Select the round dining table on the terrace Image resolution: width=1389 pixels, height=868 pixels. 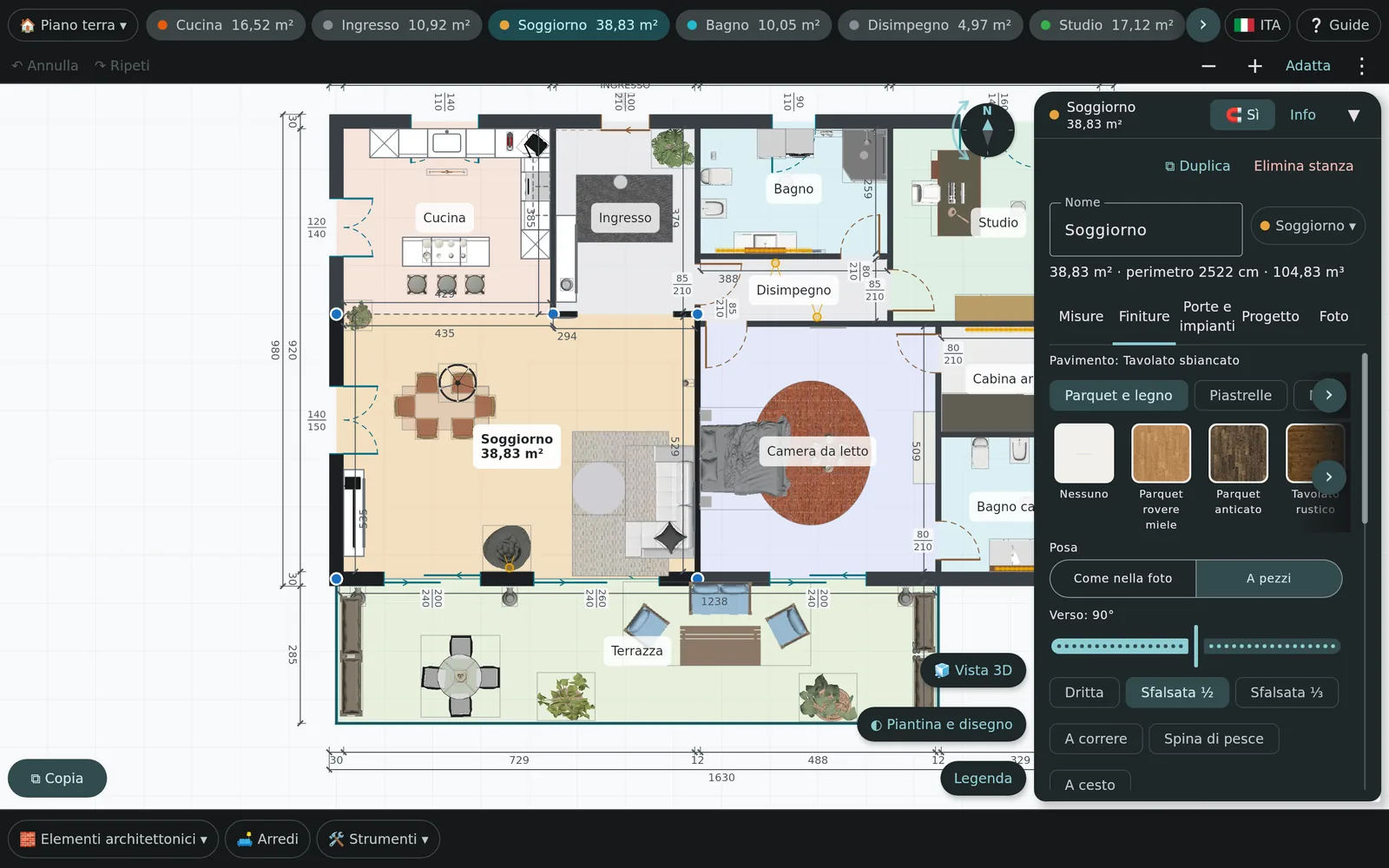point(460,676)
